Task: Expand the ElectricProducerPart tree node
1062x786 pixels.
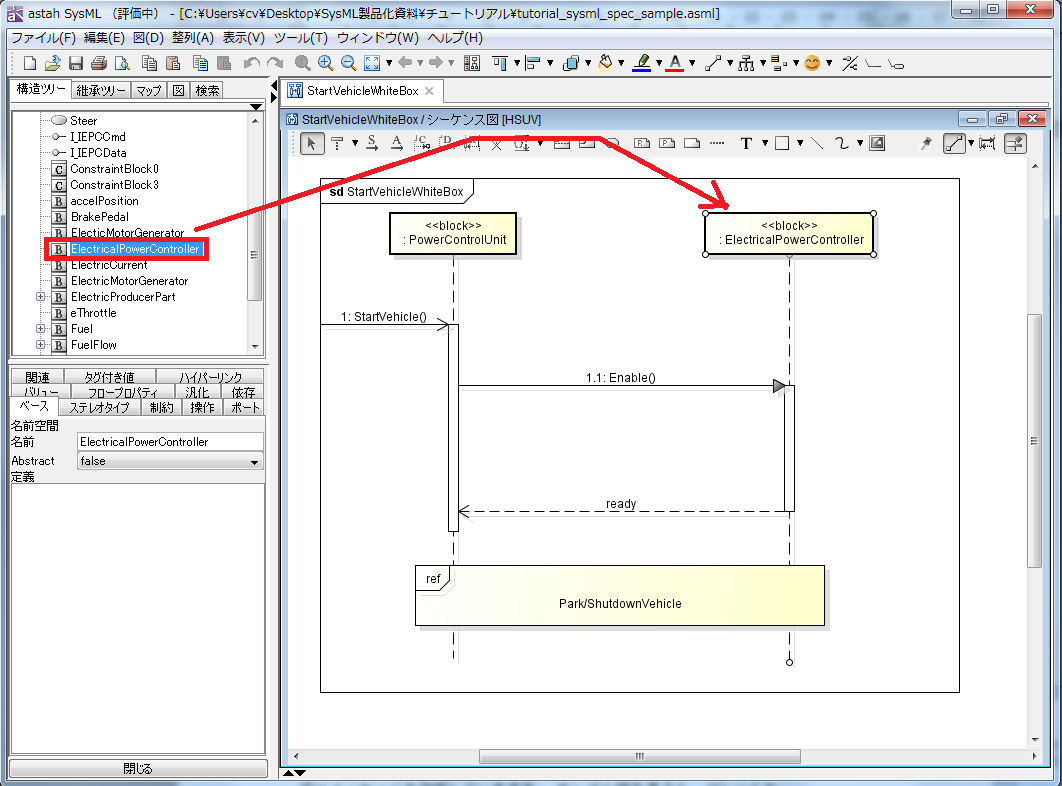Action: point(41,297)
